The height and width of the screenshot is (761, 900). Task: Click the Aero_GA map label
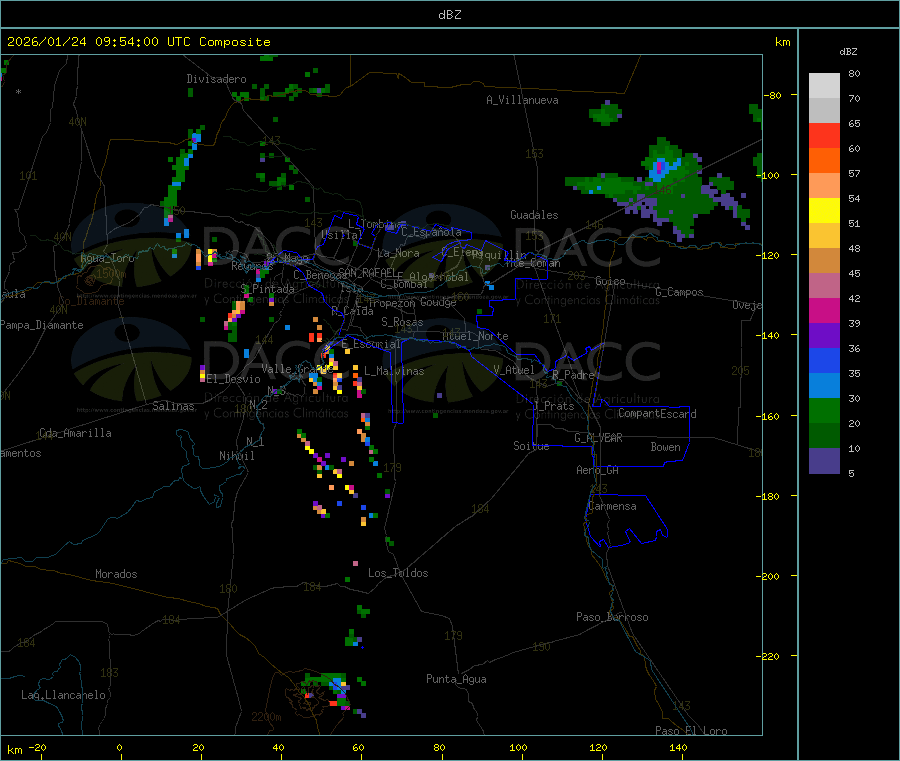(x=598, y=470)
